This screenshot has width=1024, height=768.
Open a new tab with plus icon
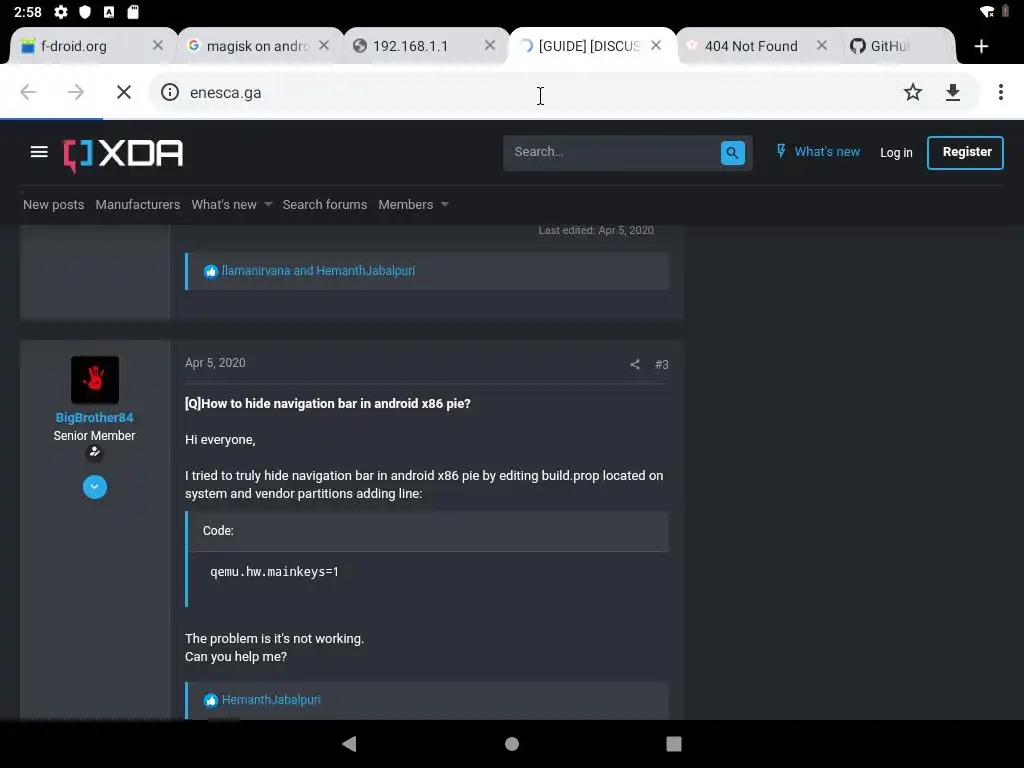pos(981,46)
